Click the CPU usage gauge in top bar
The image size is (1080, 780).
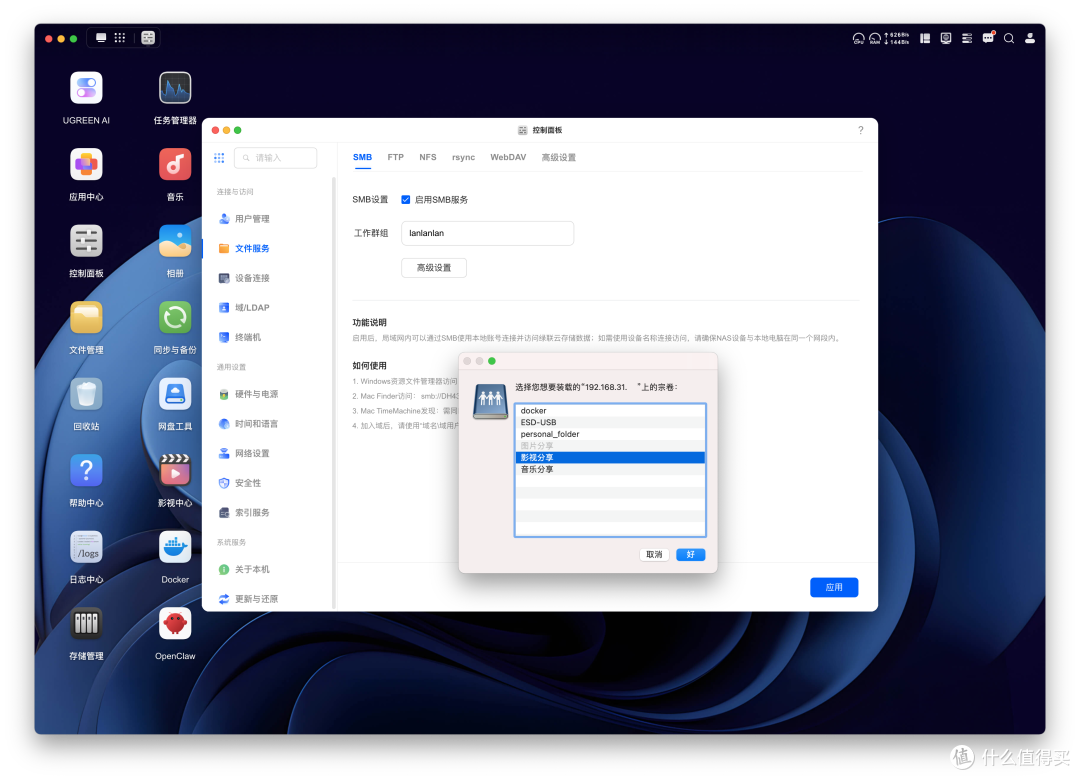click(x=858, y=39)
